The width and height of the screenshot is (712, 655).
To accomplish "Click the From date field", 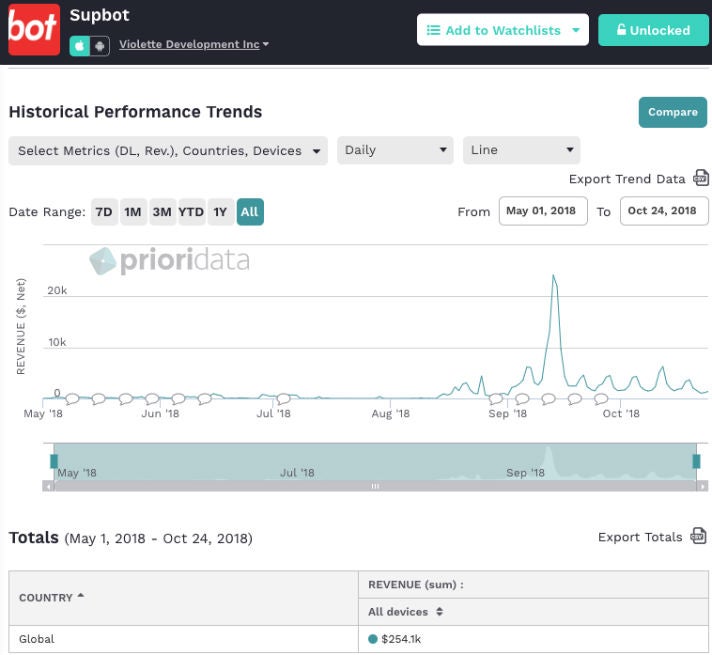I will (x=543, y=211).
